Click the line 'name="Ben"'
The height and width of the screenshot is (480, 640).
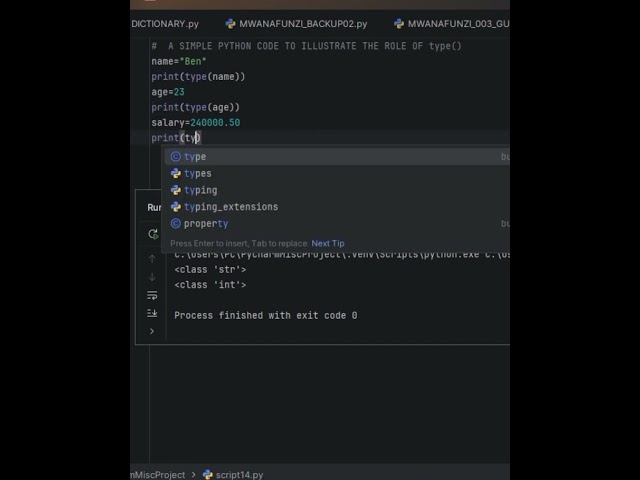(179, 61)
